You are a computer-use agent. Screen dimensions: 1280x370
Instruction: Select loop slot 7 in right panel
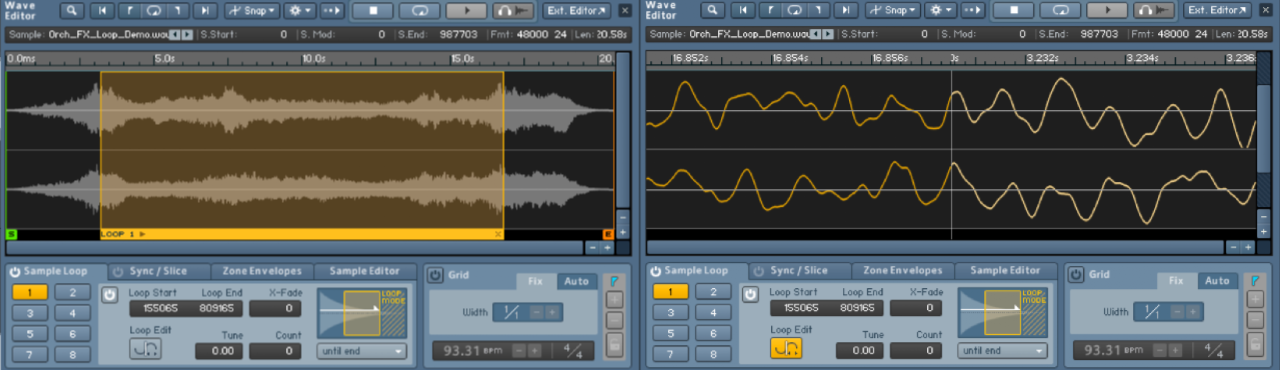click(671, 354)
